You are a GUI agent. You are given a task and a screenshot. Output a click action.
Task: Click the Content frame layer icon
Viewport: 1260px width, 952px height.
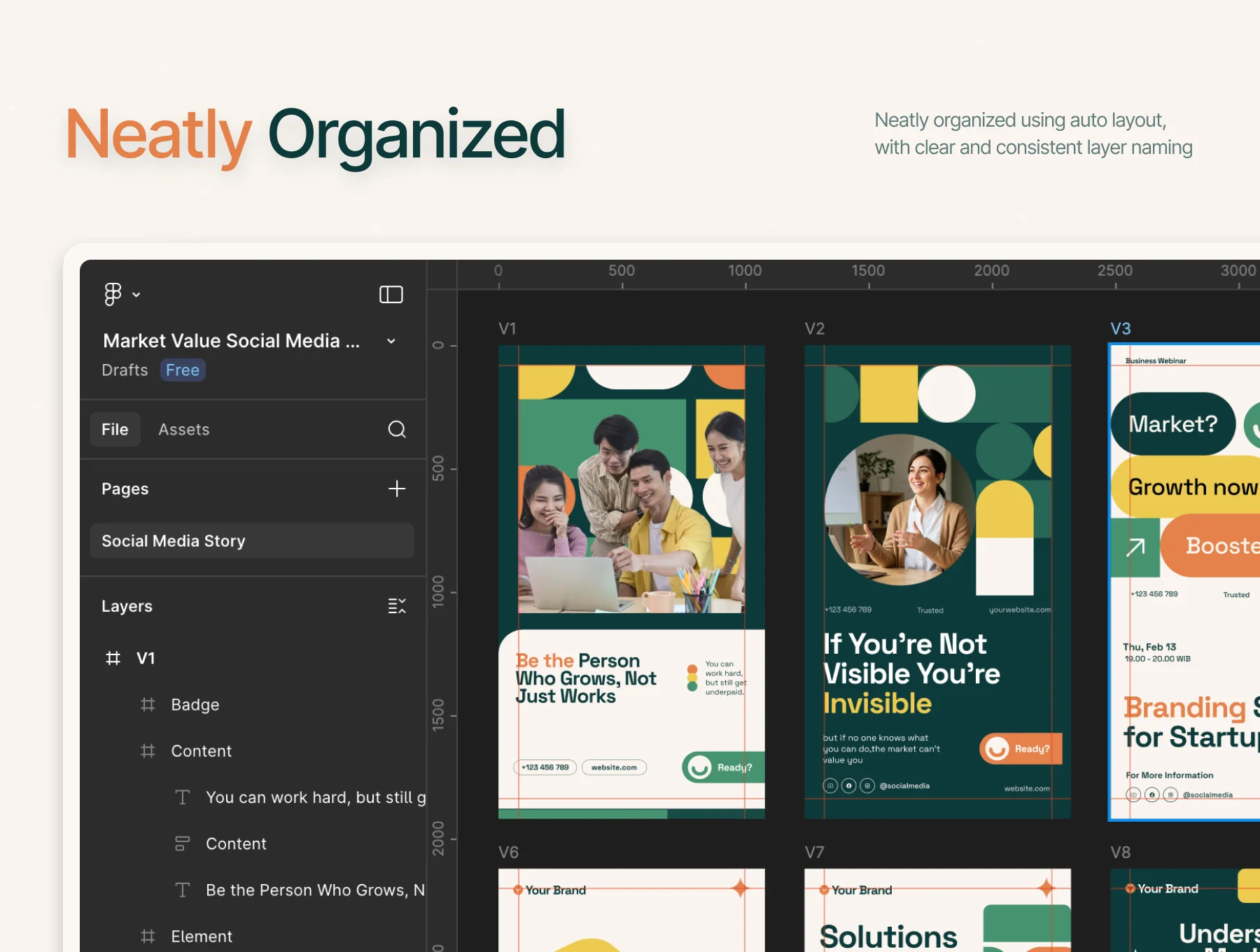[x=148, y=751]
